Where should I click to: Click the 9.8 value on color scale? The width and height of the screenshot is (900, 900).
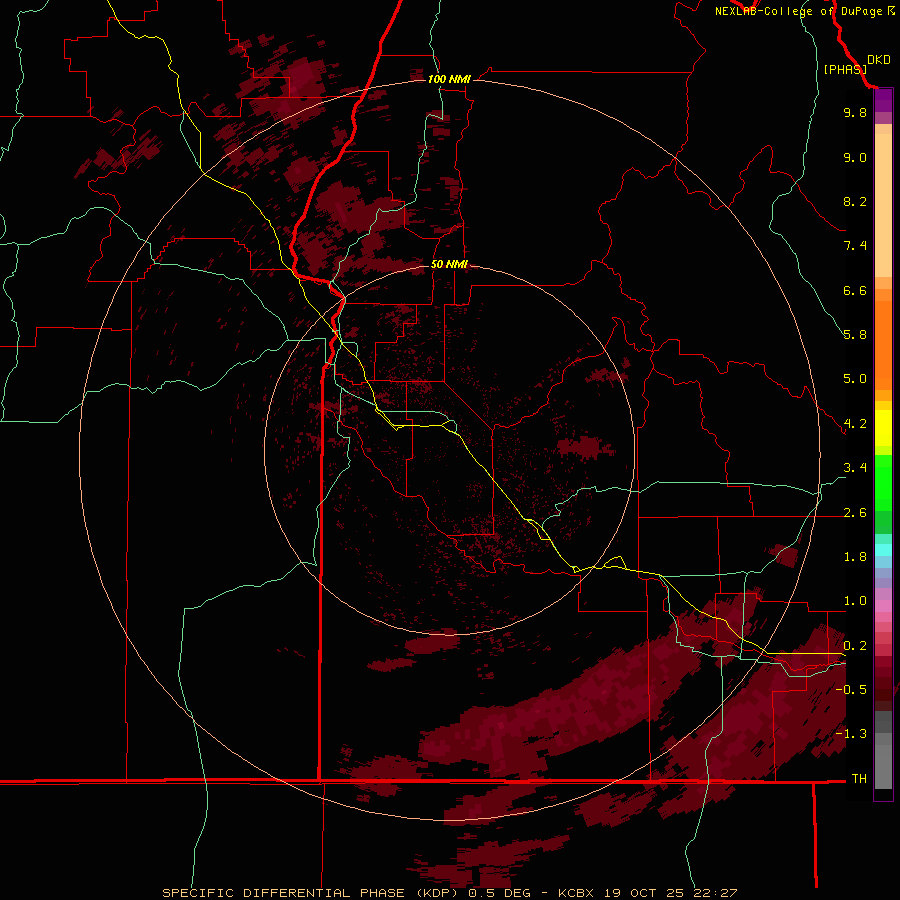point(855,112)
